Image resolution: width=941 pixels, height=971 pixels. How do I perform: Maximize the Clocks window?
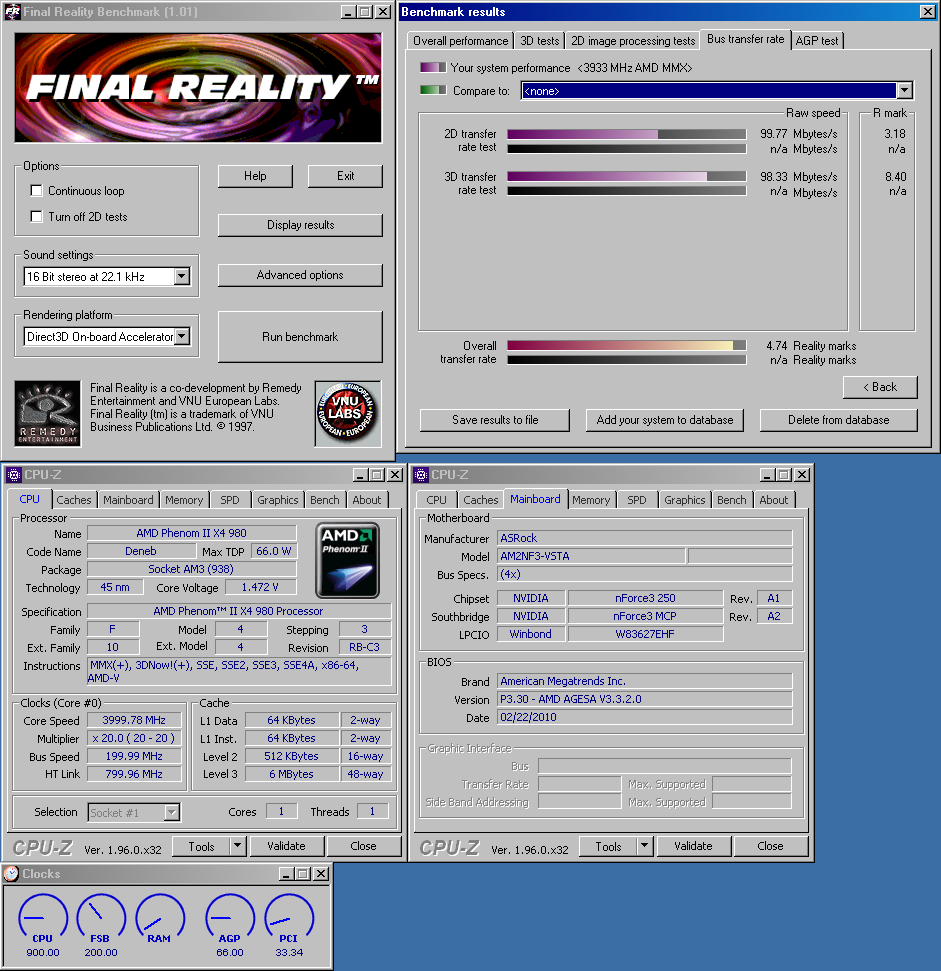302,874
